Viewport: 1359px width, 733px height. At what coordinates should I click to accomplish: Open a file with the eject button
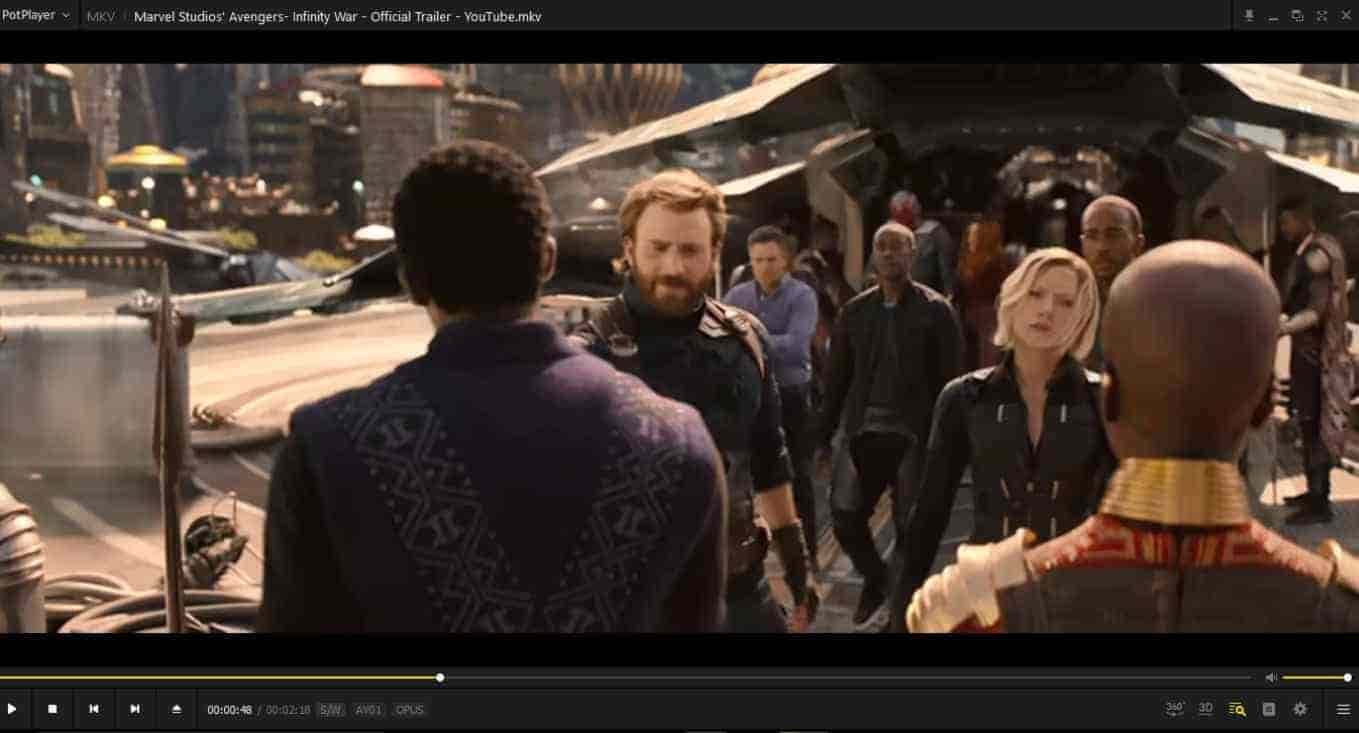point(177,709)
